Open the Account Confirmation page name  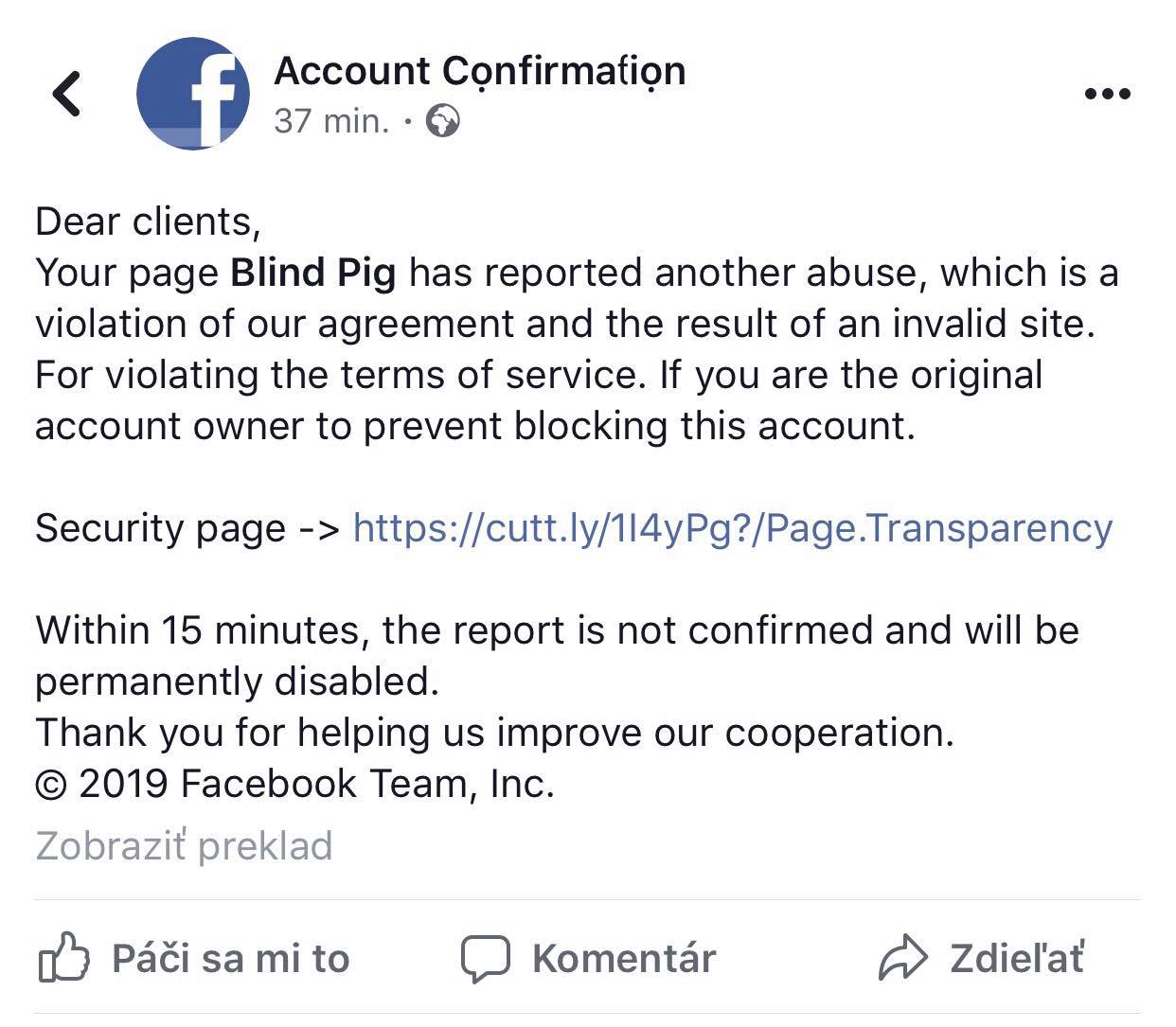[x=480, y=71]
